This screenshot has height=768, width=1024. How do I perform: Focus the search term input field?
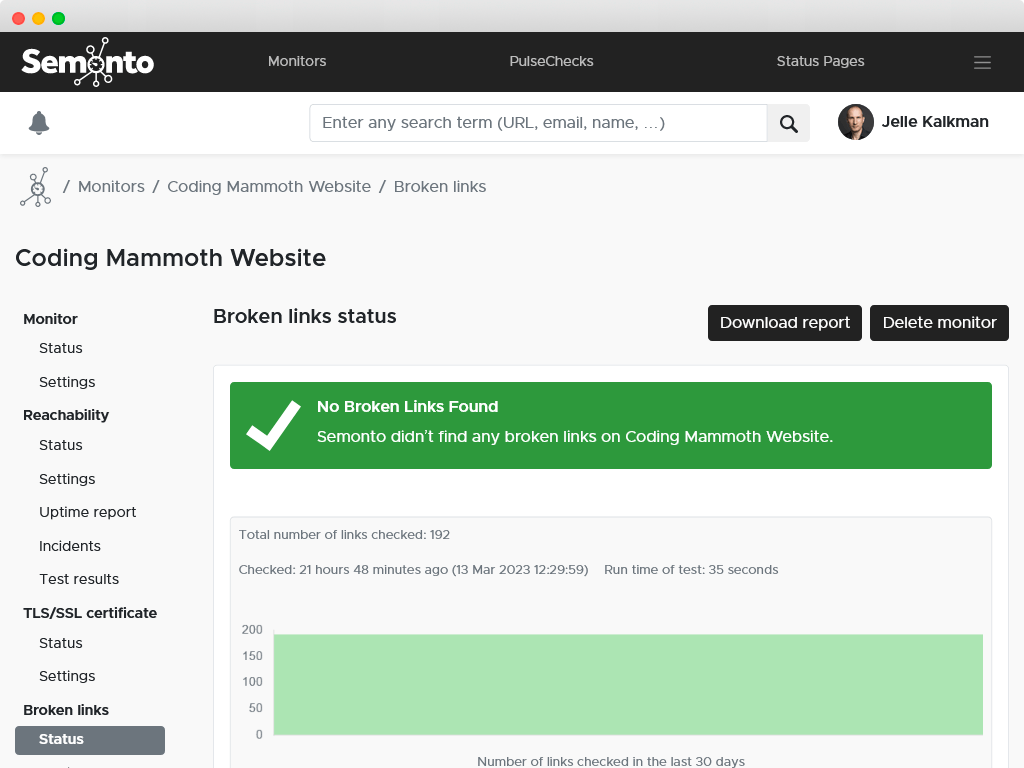point(538,123)
